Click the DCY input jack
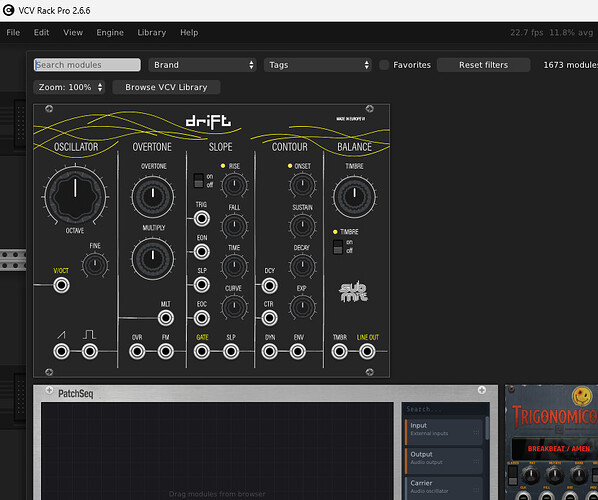 pos(269,286)
